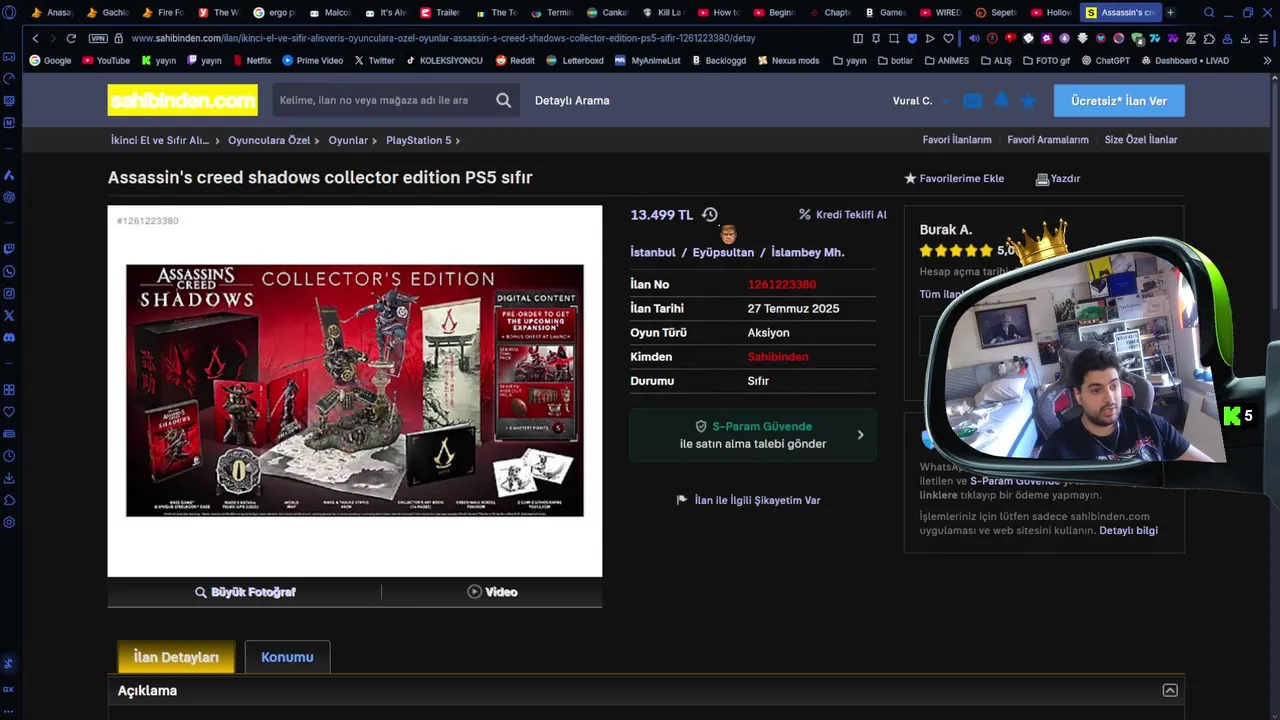Click Ücretsiz İlan Ver button
Viewport: 1280px width, 720px height.
pyautogui.click(x=1119, y=100)
